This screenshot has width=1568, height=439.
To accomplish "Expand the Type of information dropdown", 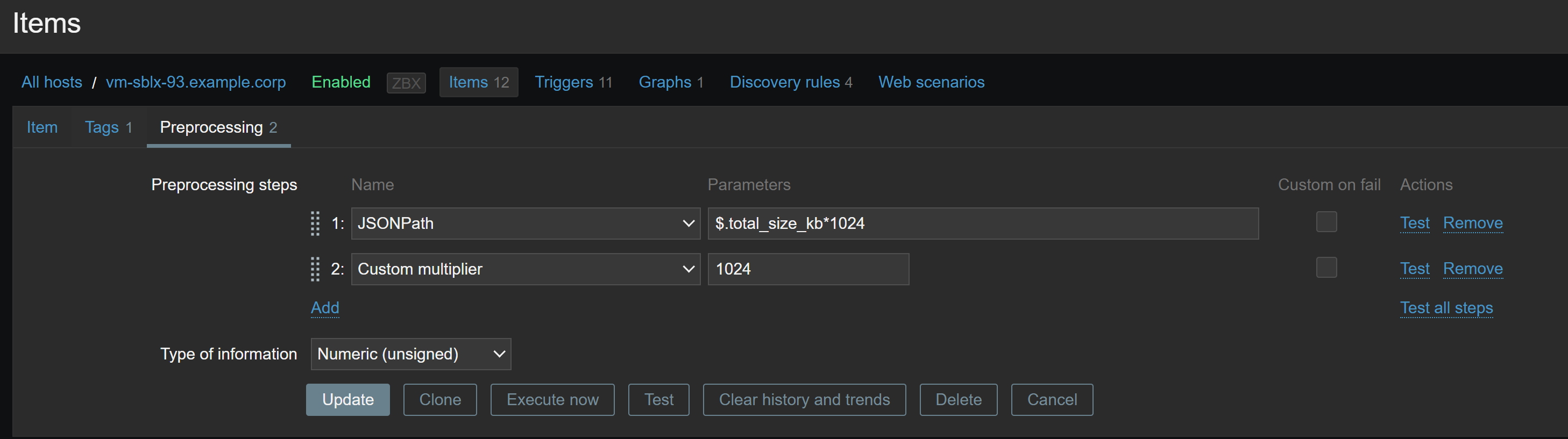I will pyautogui.click(x=410, y=354).
